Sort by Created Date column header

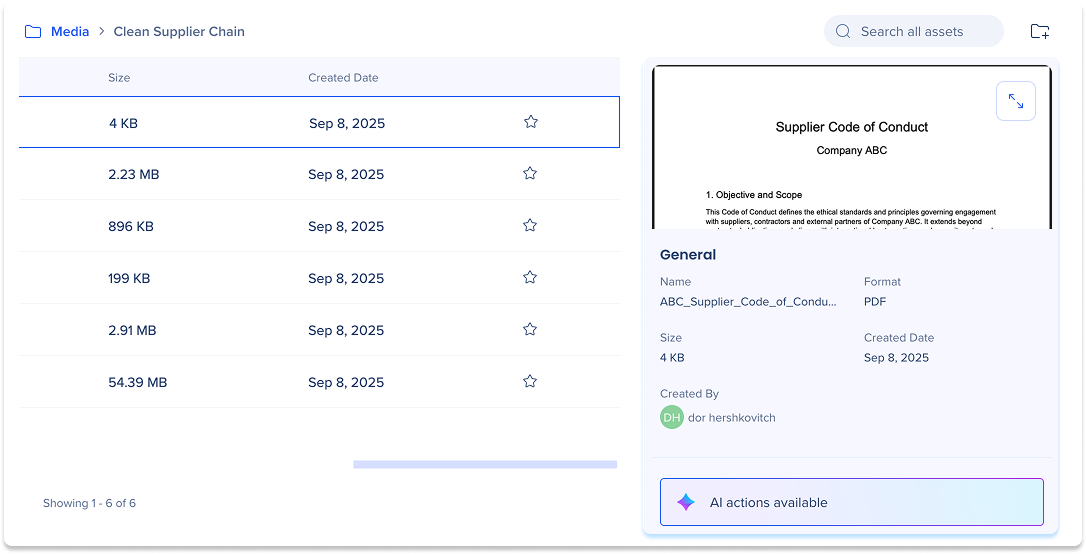pyautogui.click(x=343, y=77)
